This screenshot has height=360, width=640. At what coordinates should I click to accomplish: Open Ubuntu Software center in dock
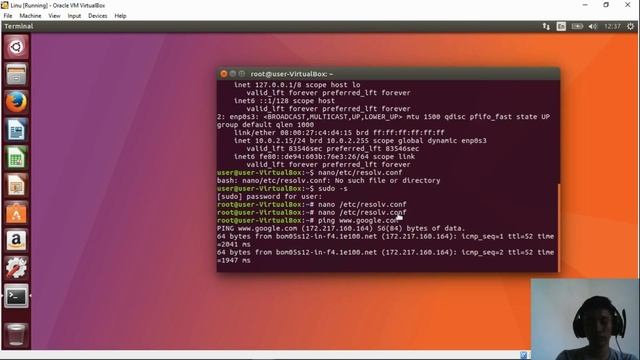point(16,213)
